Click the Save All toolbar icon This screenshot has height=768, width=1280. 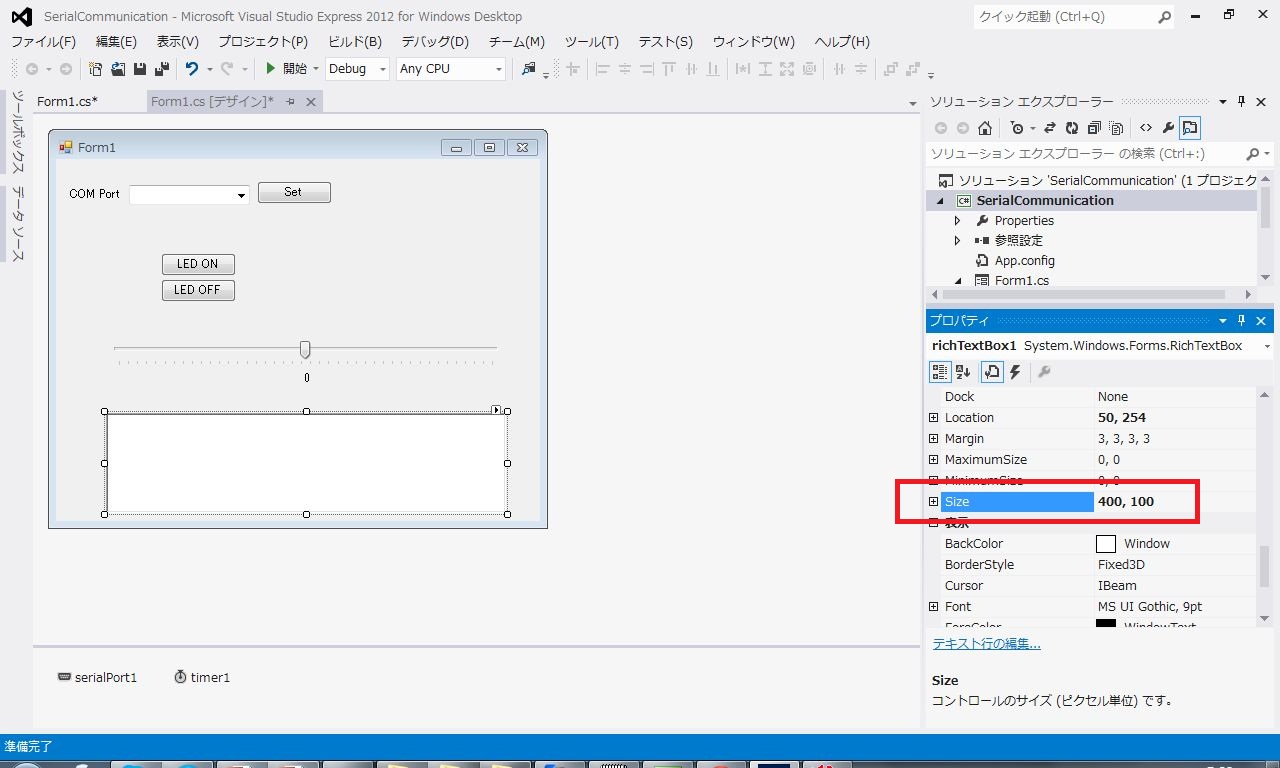tap(160, 69)
